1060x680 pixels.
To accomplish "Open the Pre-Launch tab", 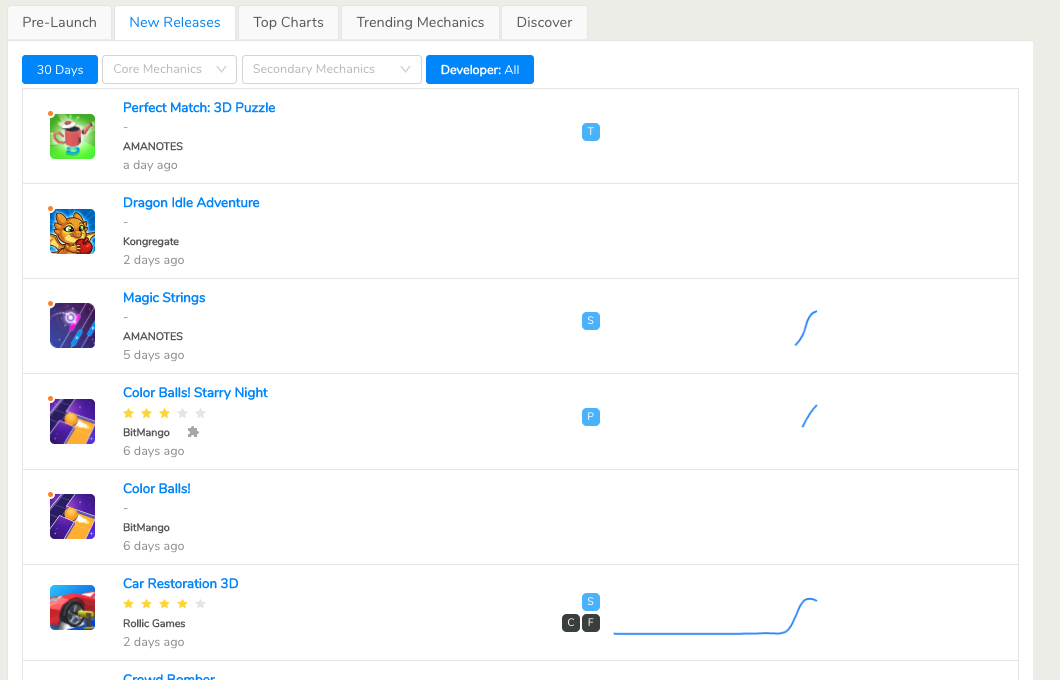I will click(x=59, y=22).
